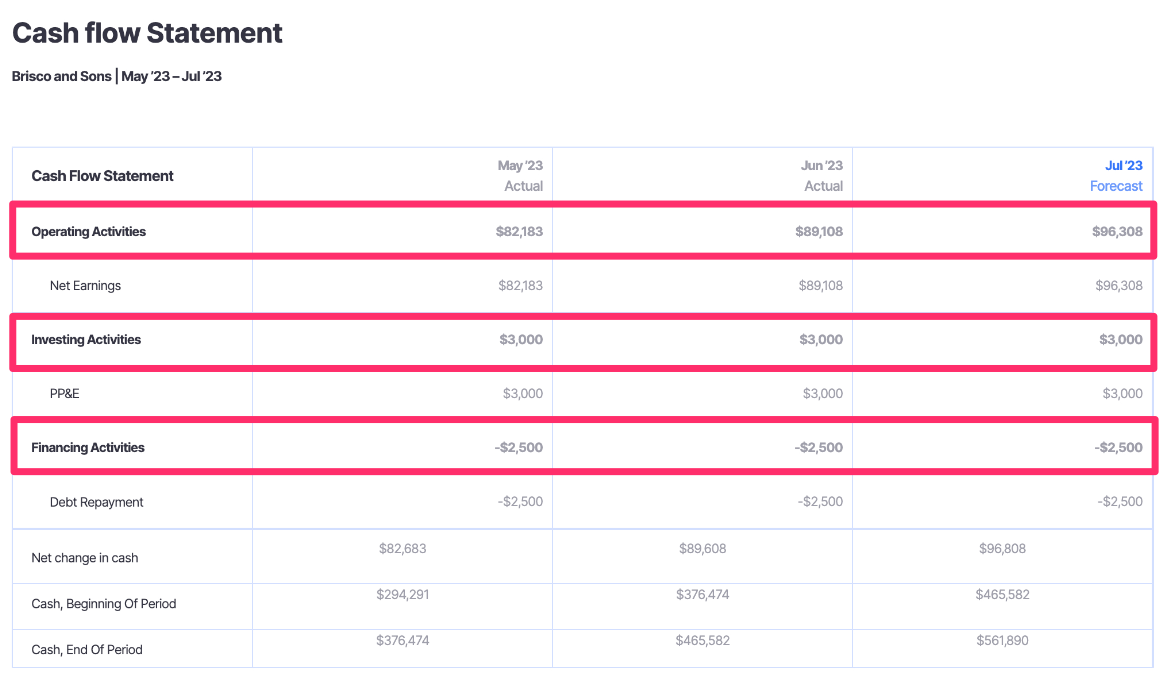Click the Cash flow Statement page title
Screen dimensions: 1164x676
[x=147, y=33]
